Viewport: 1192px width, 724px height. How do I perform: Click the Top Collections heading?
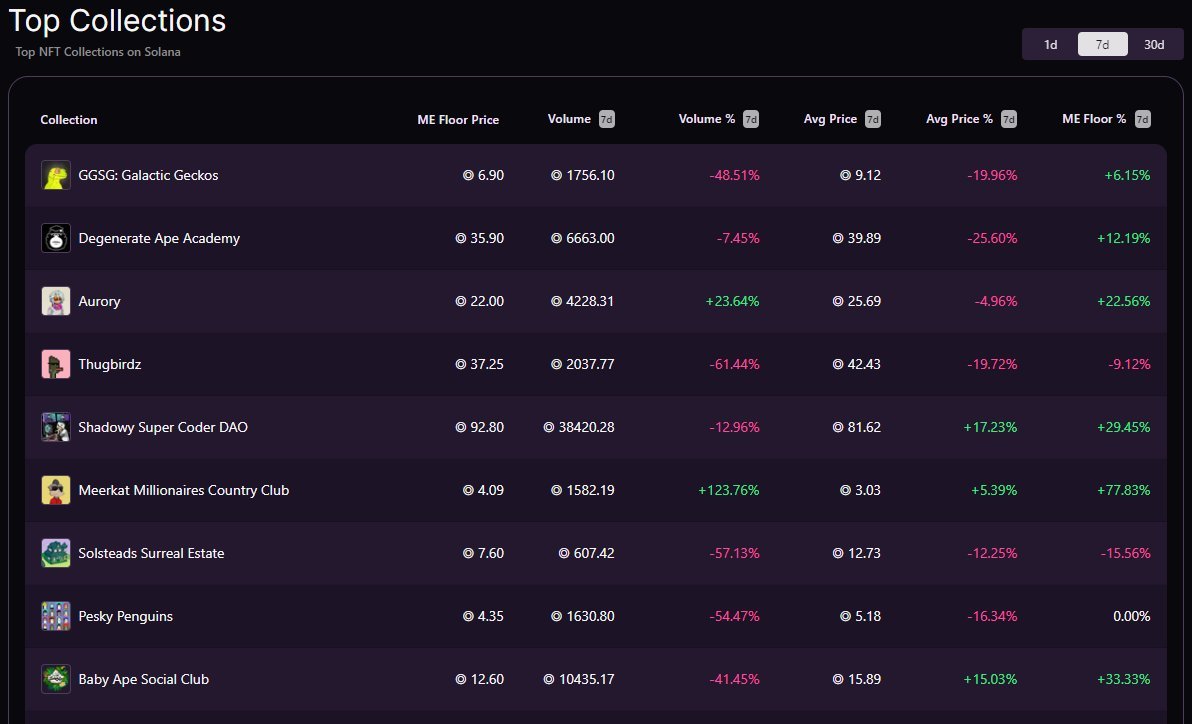(117, 21)
